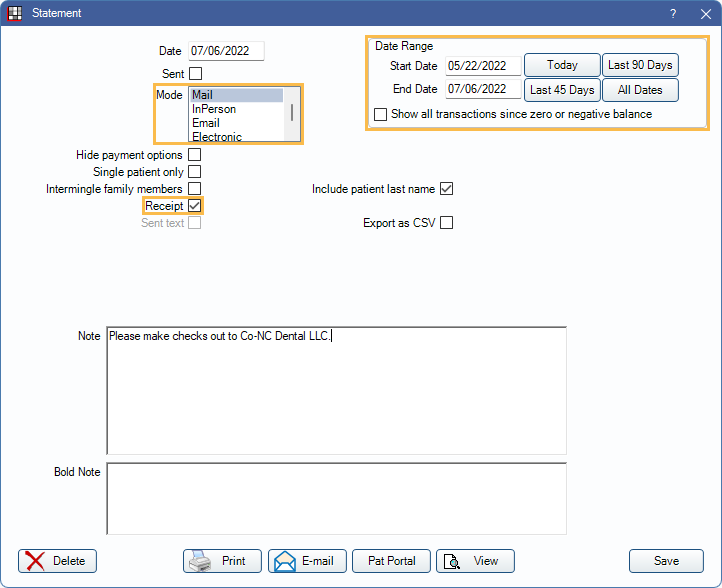
Task: Click the E-mail envelope button
Action: coord(307,561)
